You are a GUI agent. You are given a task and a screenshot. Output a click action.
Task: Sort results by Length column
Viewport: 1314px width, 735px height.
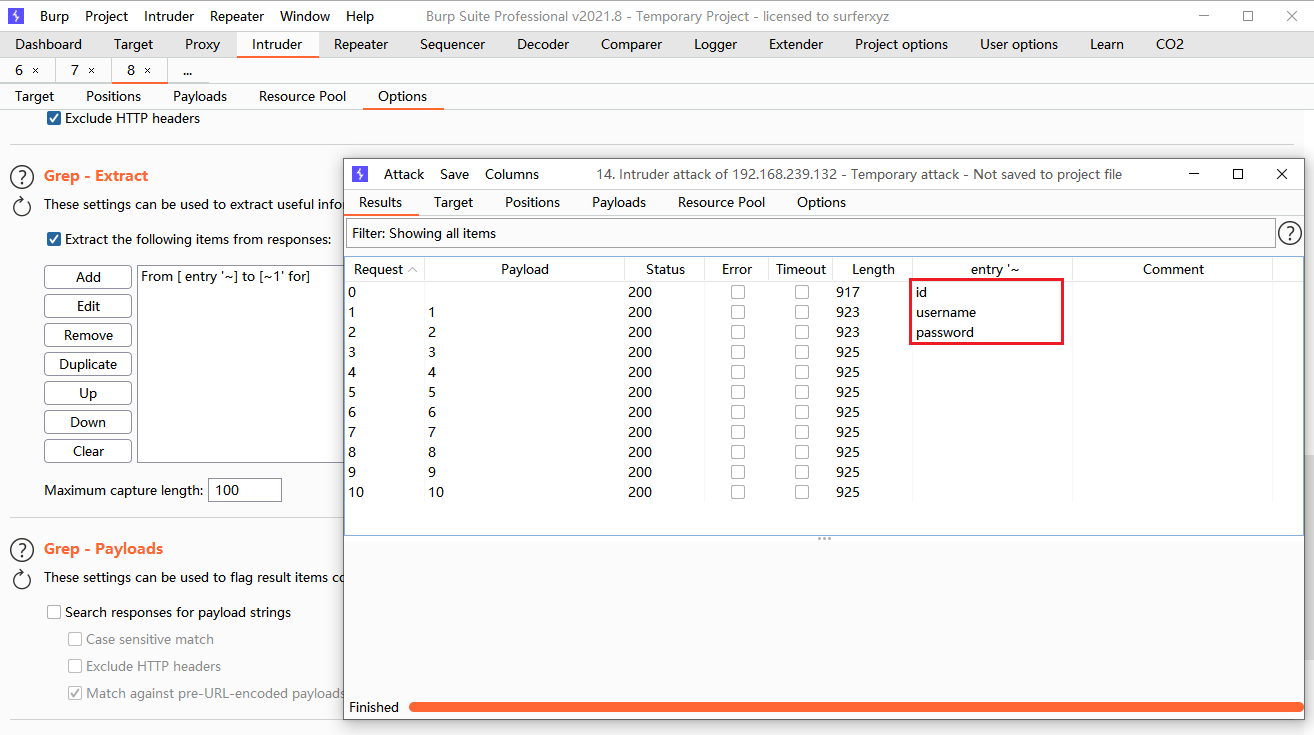873,269
